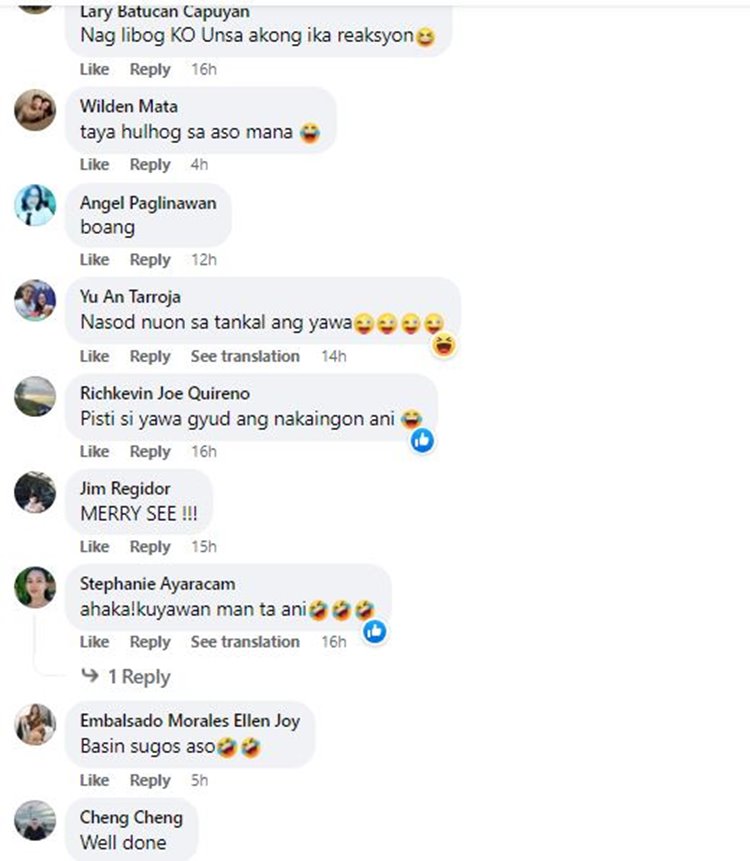Open Embalsado Morales Ellen Joy's name link
The height and width of the screenshot is (861, 750).
[x=190, y=720]
